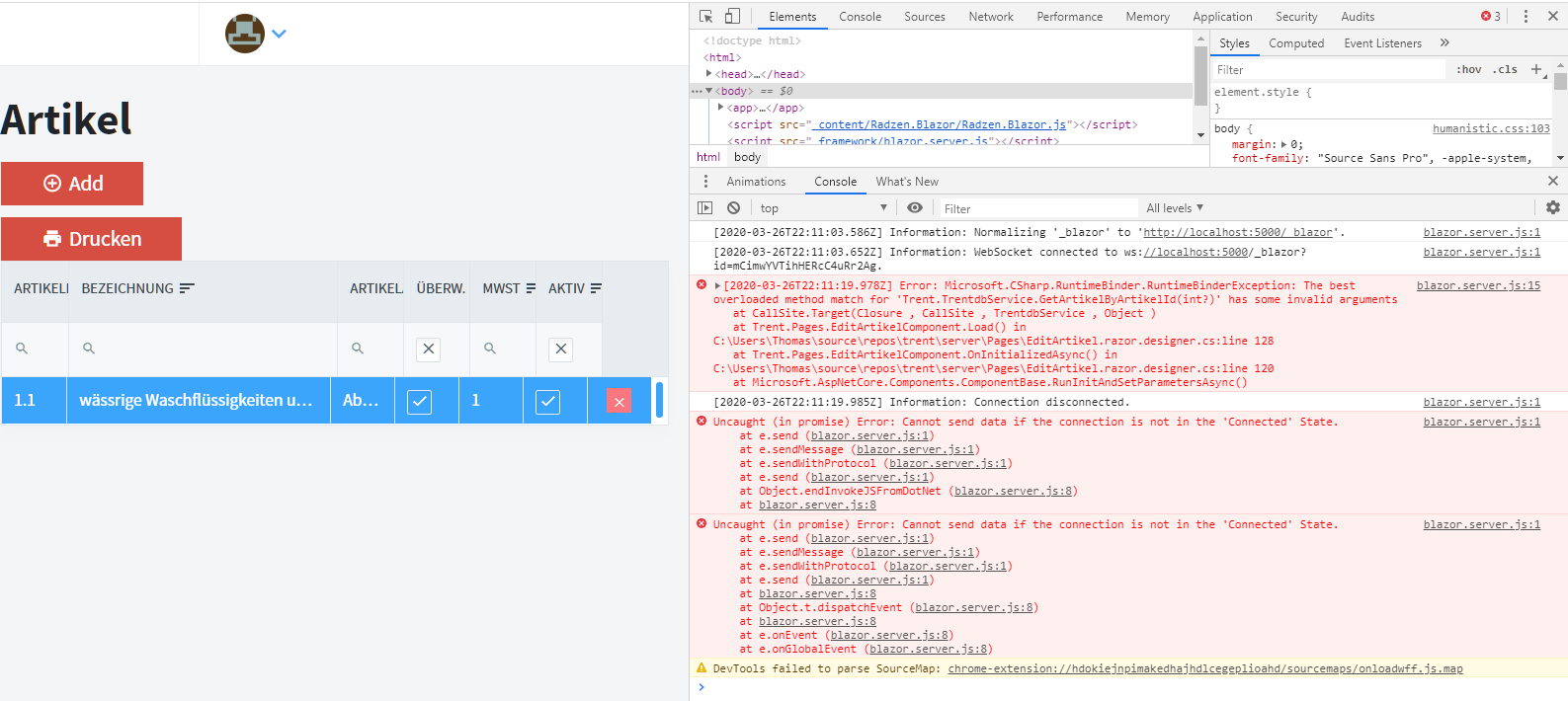Switch to the Styles pane tab

(1234, 43)
